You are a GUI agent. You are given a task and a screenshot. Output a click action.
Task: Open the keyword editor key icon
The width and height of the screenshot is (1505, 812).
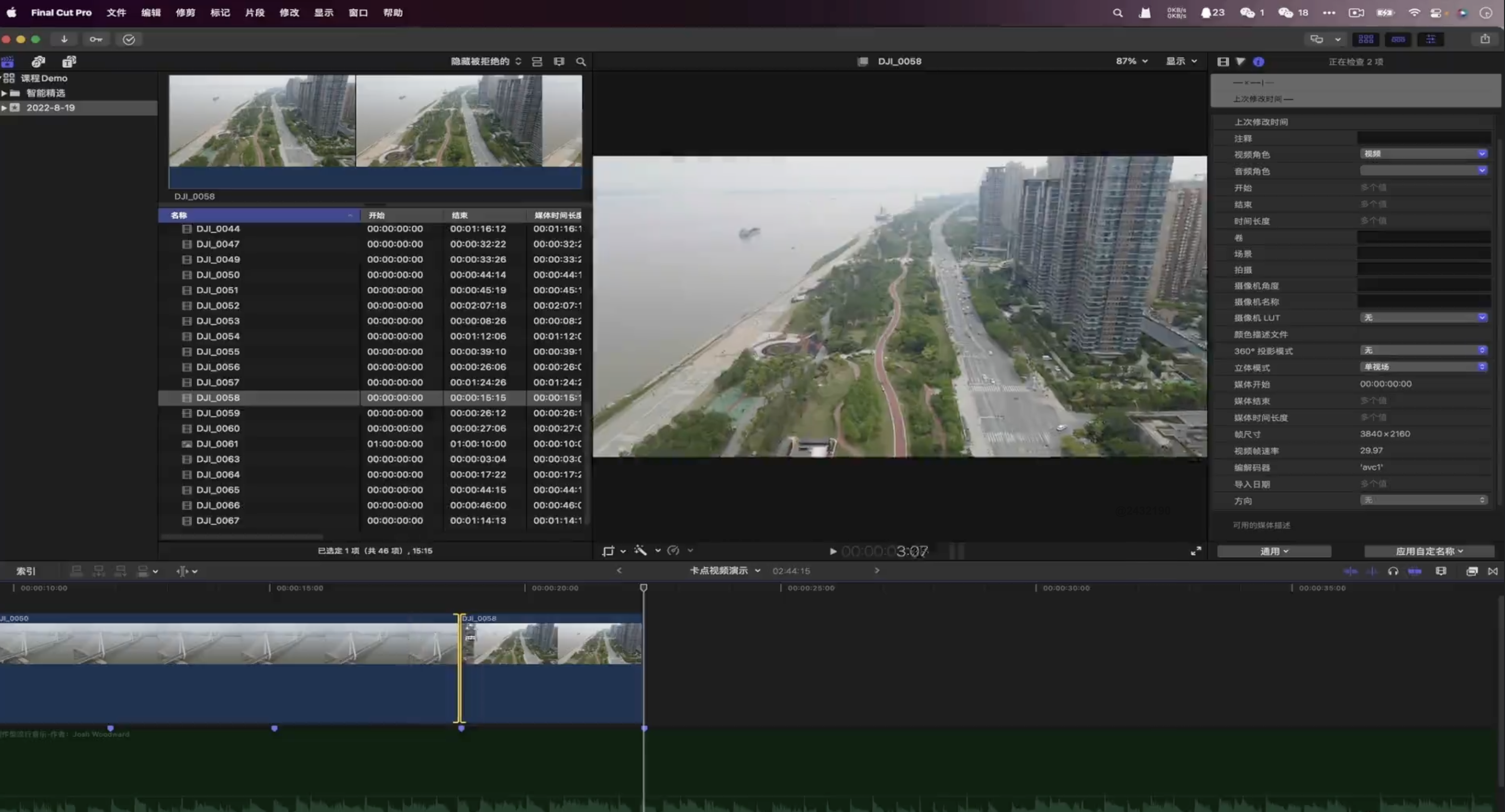pos(96,39)
